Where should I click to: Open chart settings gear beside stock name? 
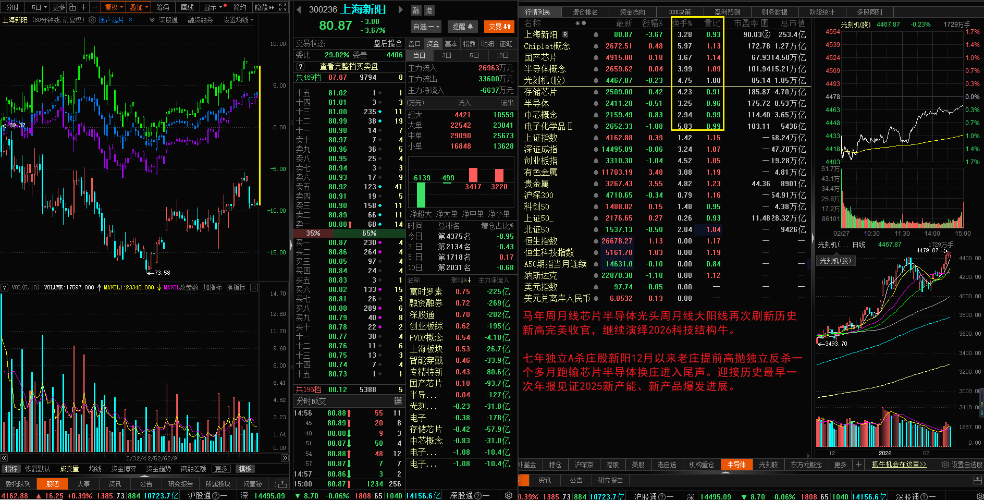coord(92,20)
